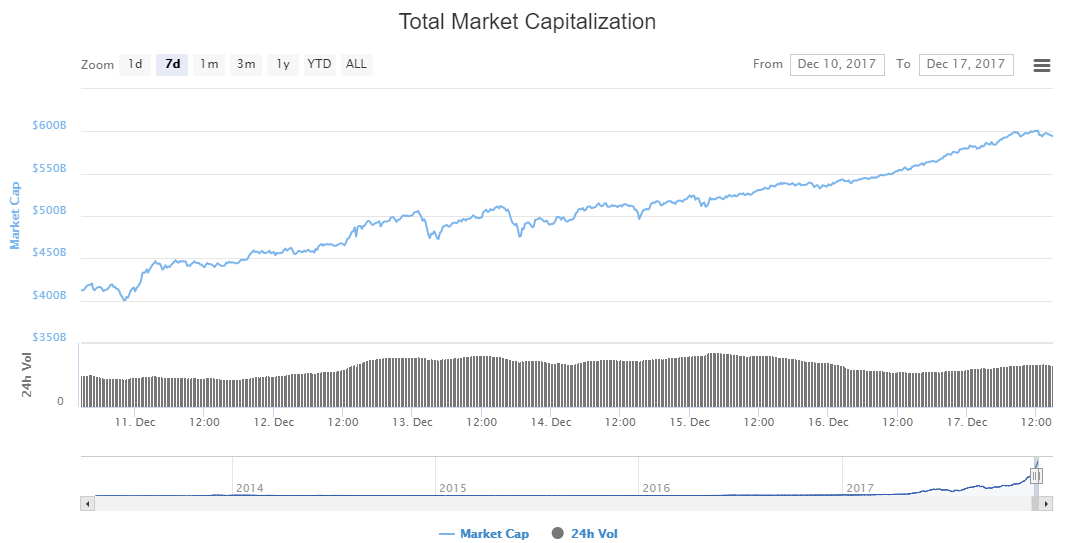Toggle 24h Vol series in legend
This screenshot has height=543, width=1074.
[594, 534]
